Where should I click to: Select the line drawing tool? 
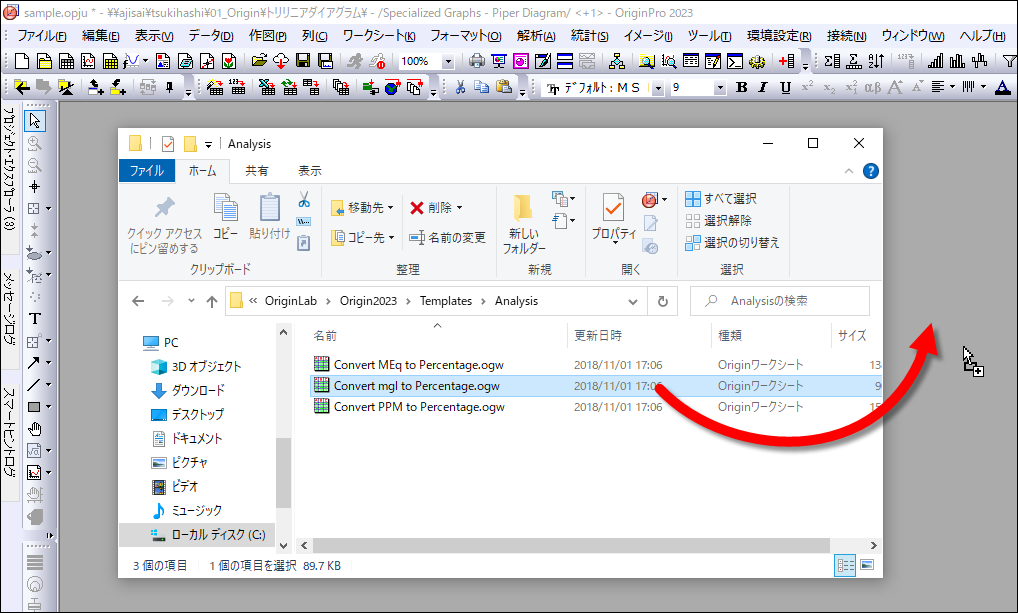pos(34,385)
